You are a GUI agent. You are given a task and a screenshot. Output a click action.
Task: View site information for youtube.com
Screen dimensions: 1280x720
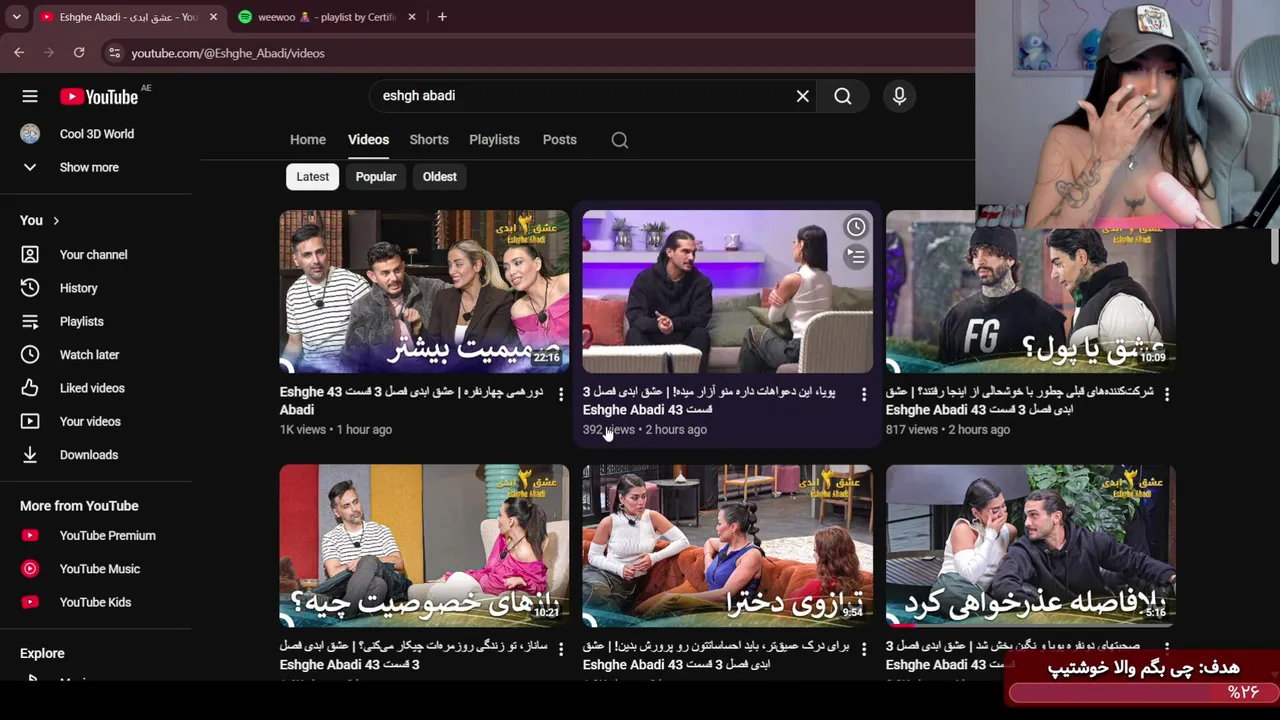click(114, 53)
